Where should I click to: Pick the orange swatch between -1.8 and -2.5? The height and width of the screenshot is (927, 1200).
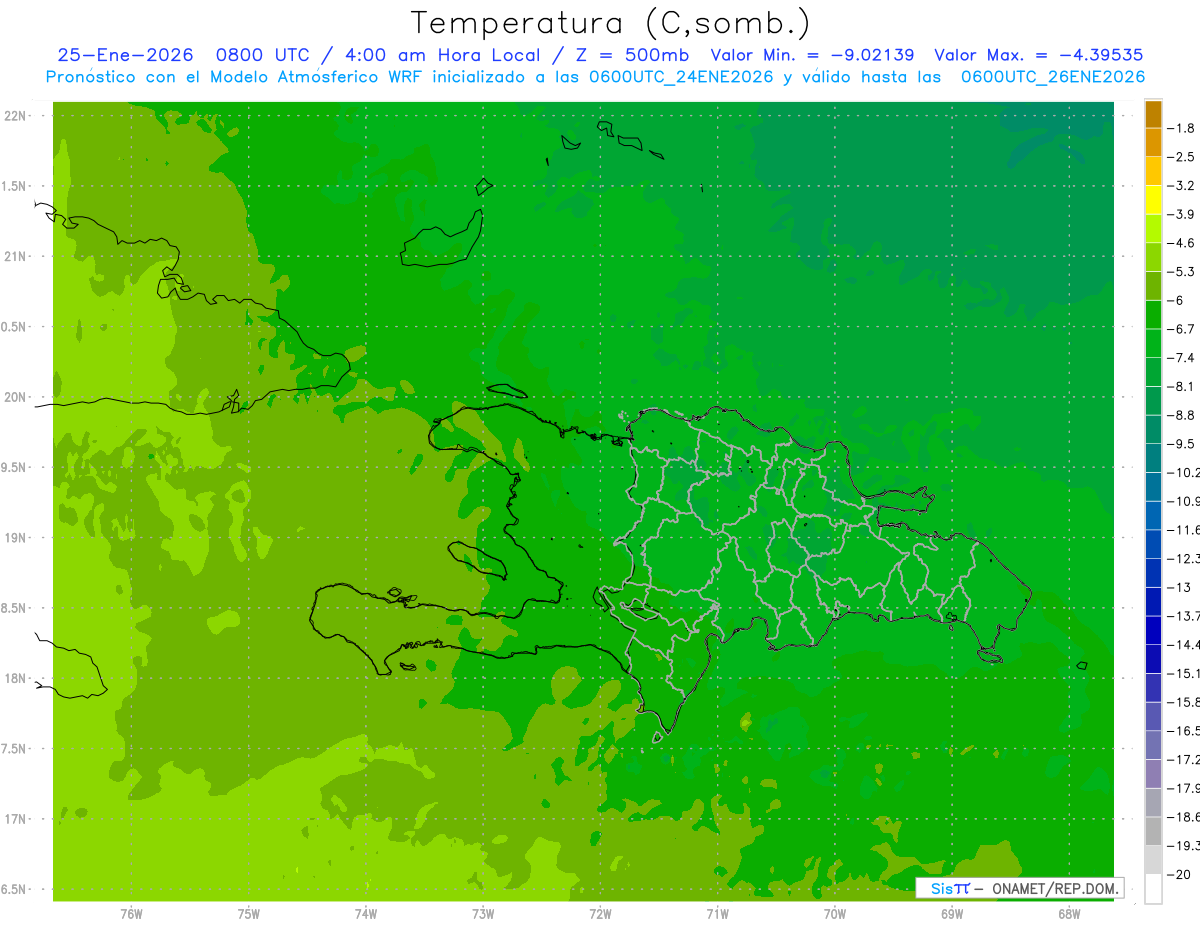click(1153, 143)
